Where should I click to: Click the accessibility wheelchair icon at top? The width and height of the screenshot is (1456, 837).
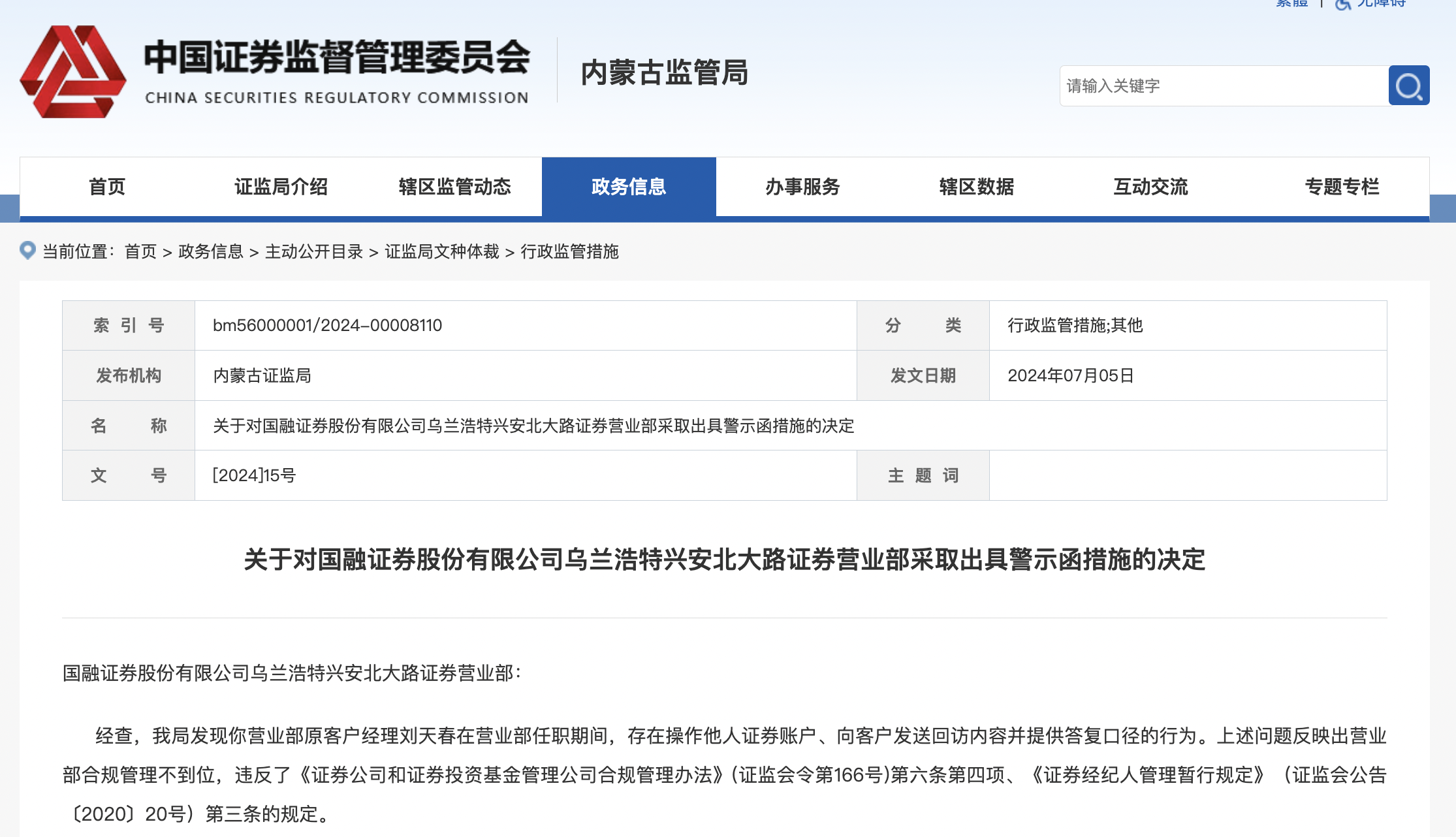click(1342, 4)
